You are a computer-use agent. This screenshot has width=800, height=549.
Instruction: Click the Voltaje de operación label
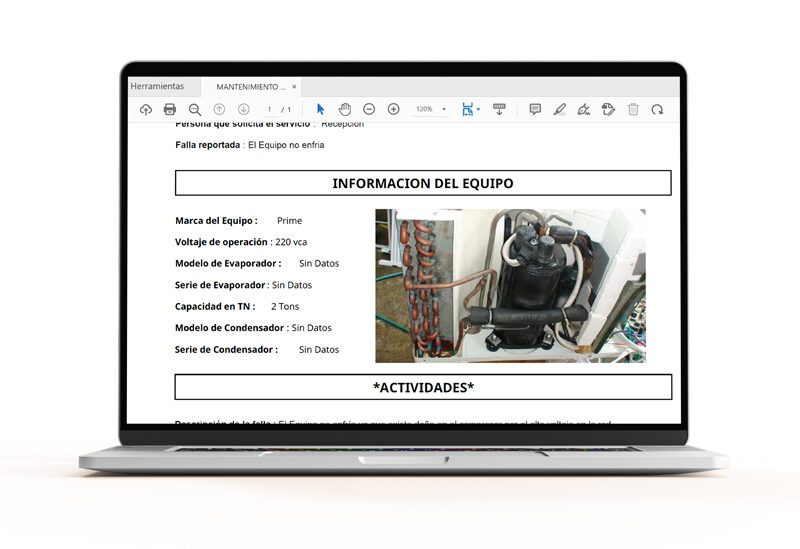coord(221,242)
